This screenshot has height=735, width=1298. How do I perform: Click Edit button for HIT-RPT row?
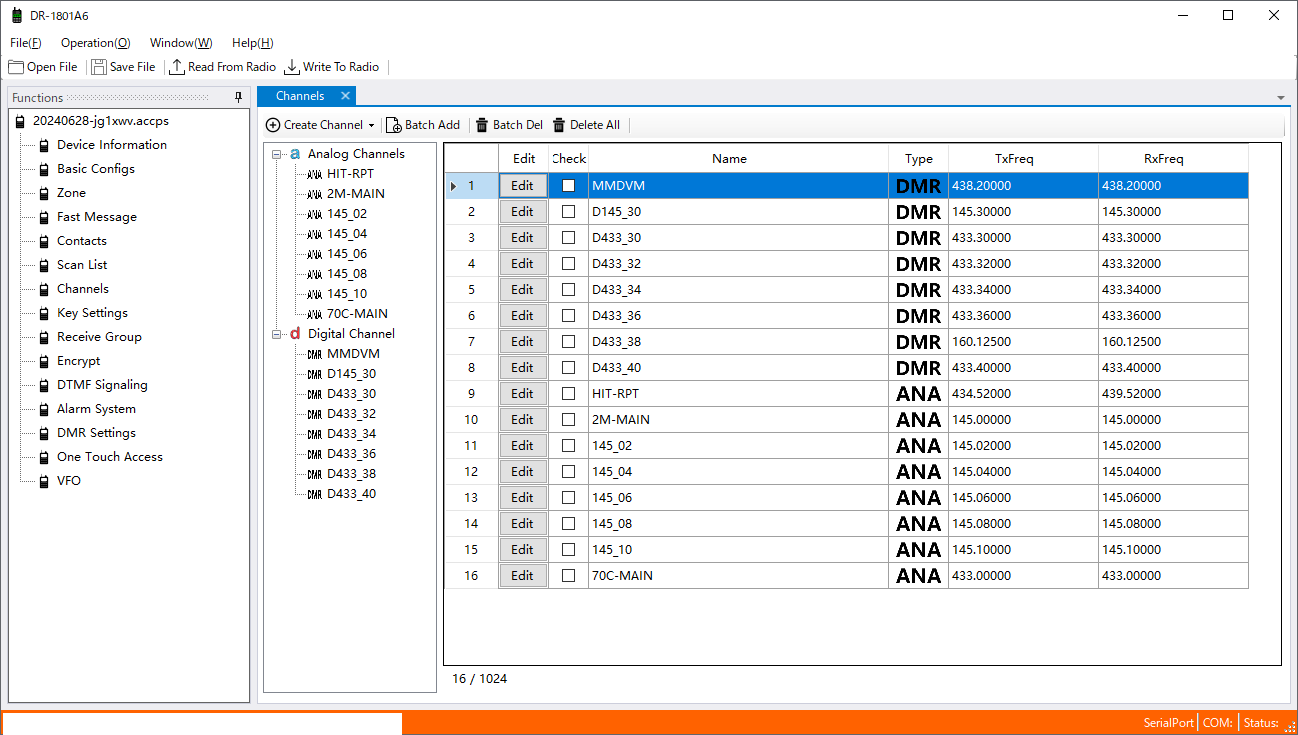523,394
